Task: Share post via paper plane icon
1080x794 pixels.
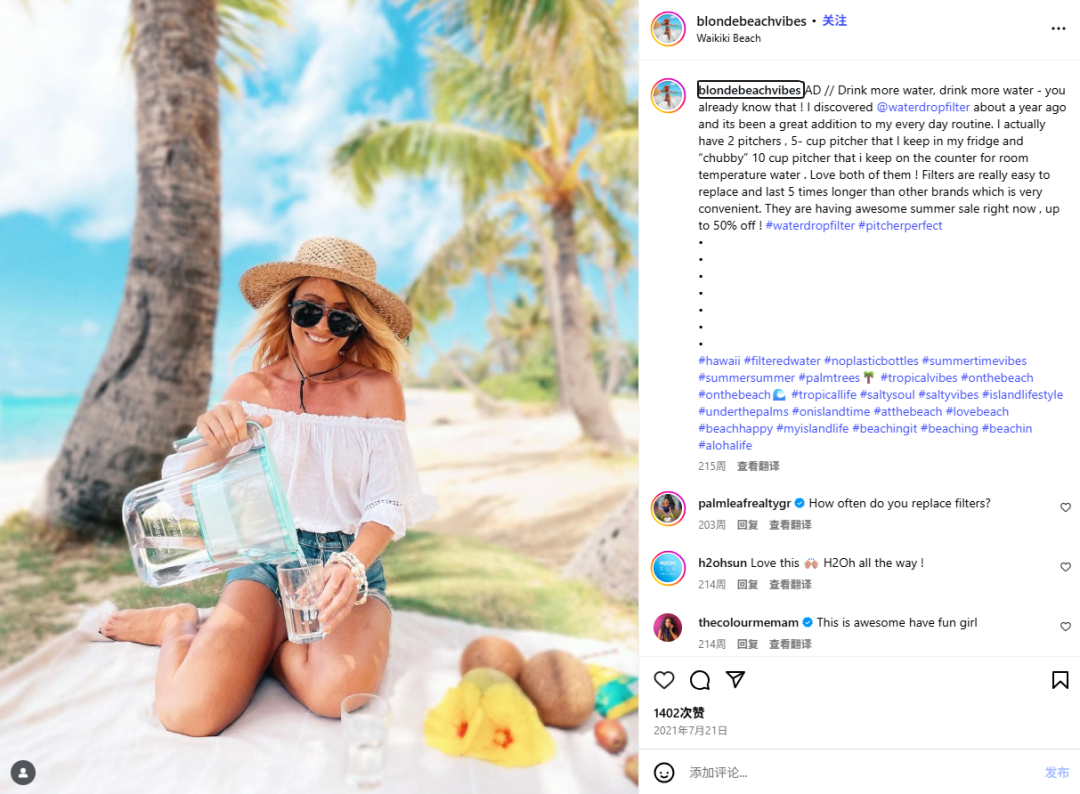Action: coord(736,680)
